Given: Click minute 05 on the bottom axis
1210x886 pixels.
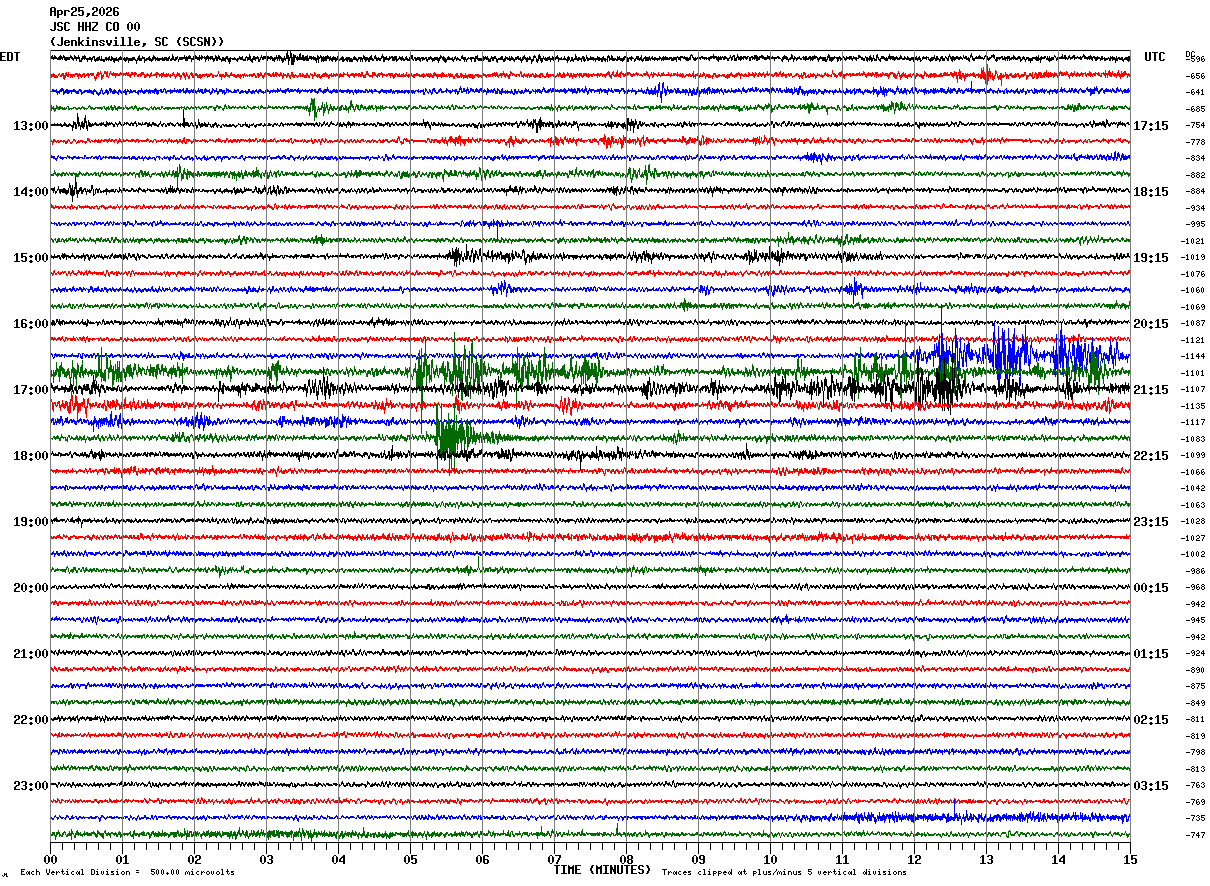Looking at the screenshot, I should coord(410,859).
